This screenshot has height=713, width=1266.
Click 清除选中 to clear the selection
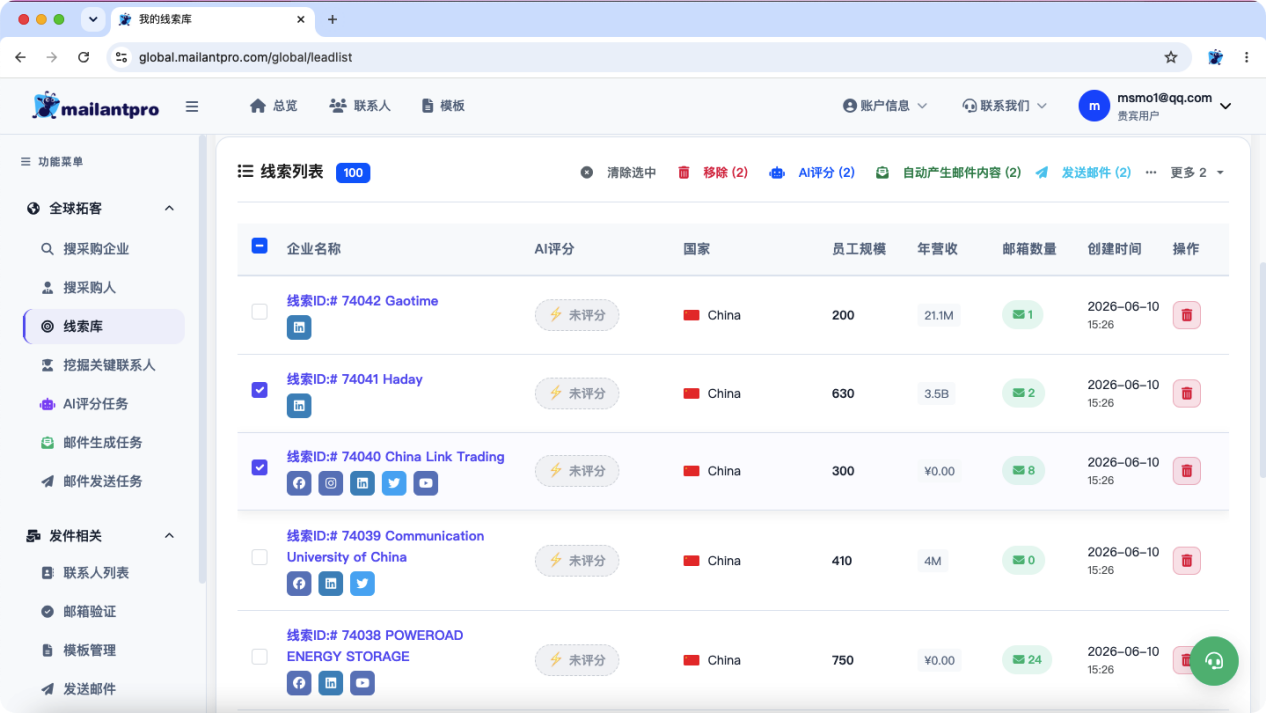tap(618, 173)
